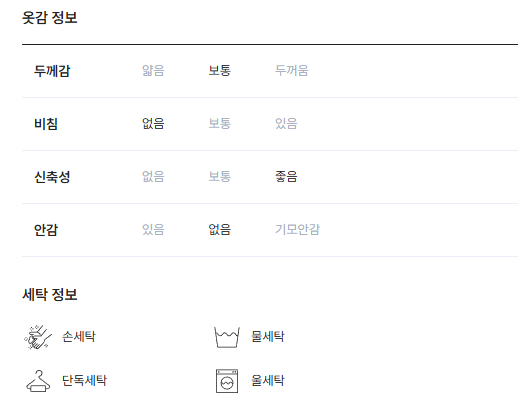Click the 세탁 정보 section heading
Image resolution: width=528 pixels, height=413 pixels.
pyautogui.click(x=50, y=294)
